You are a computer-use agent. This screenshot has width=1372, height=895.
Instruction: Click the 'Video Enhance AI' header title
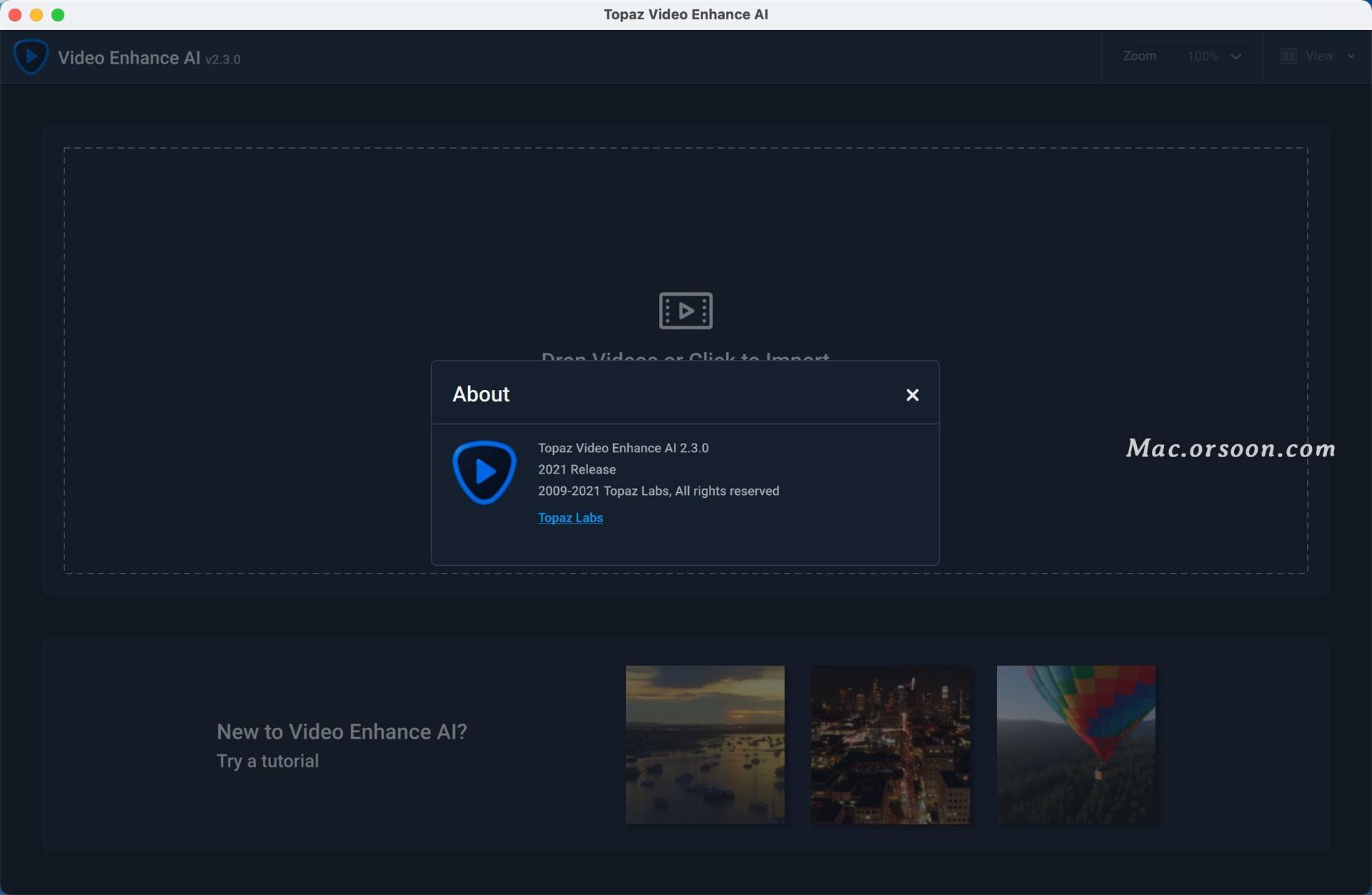[x=129, y=57]
